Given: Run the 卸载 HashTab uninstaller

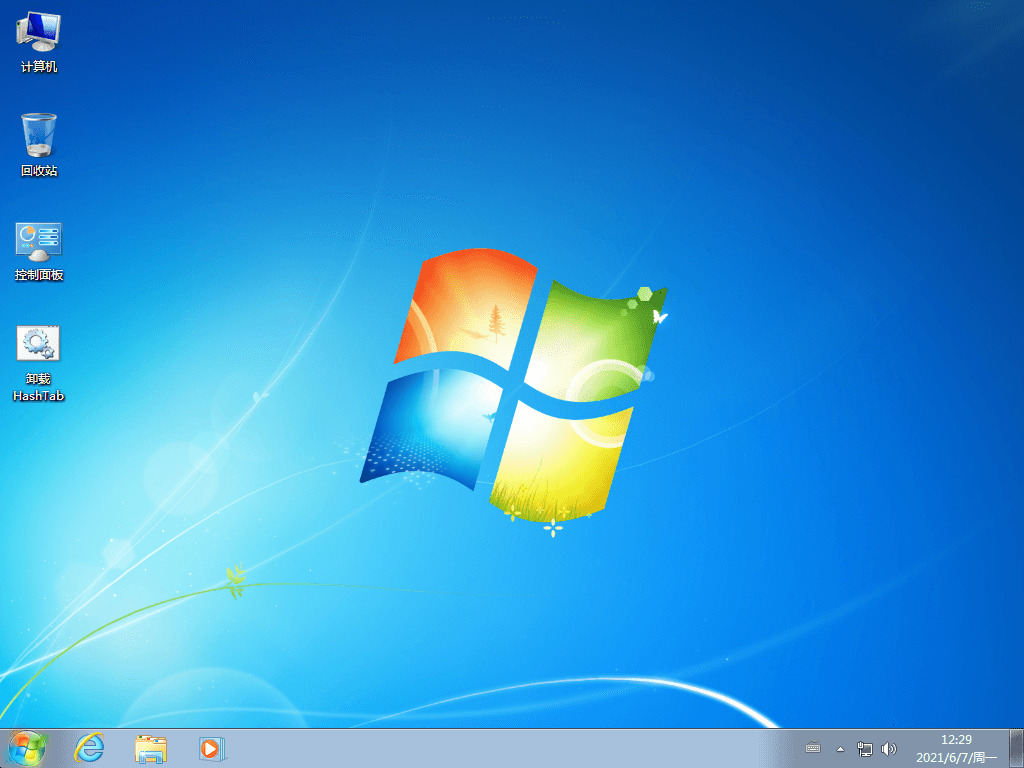Looking at the screenshot, I should point(38,345).
